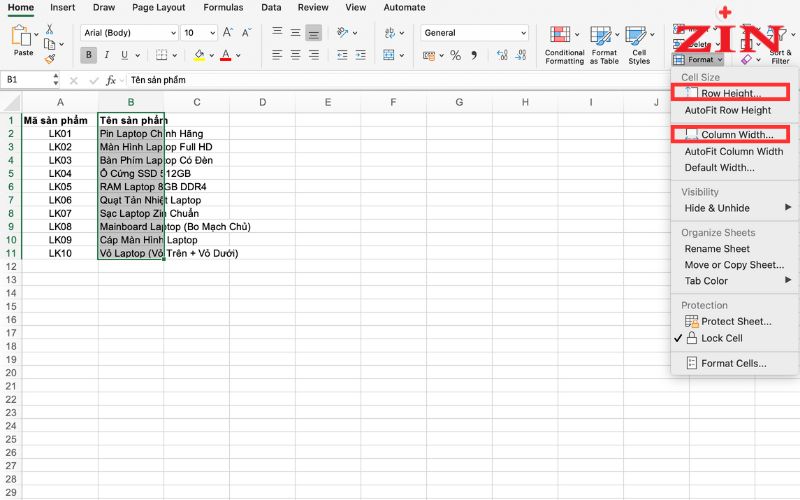Toggle Italic formatting
This screenshot has height=500, width=800.
tap(107, 55)
